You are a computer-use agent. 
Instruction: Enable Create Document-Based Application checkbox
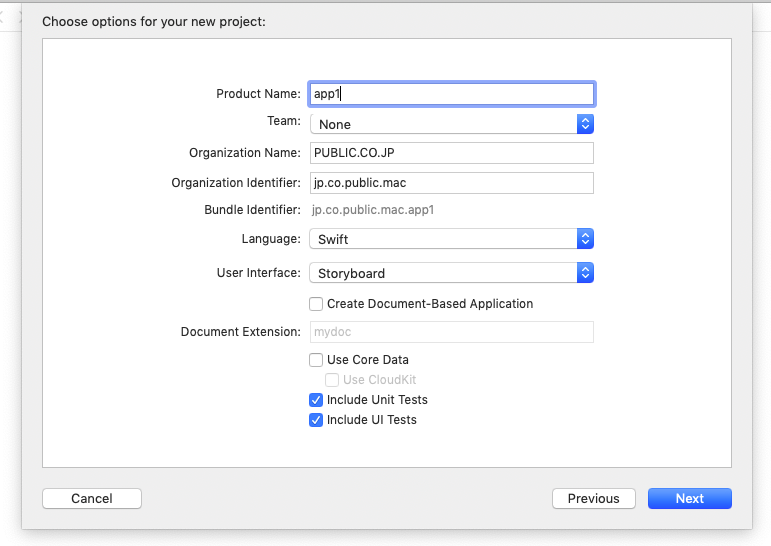point(316,304)
